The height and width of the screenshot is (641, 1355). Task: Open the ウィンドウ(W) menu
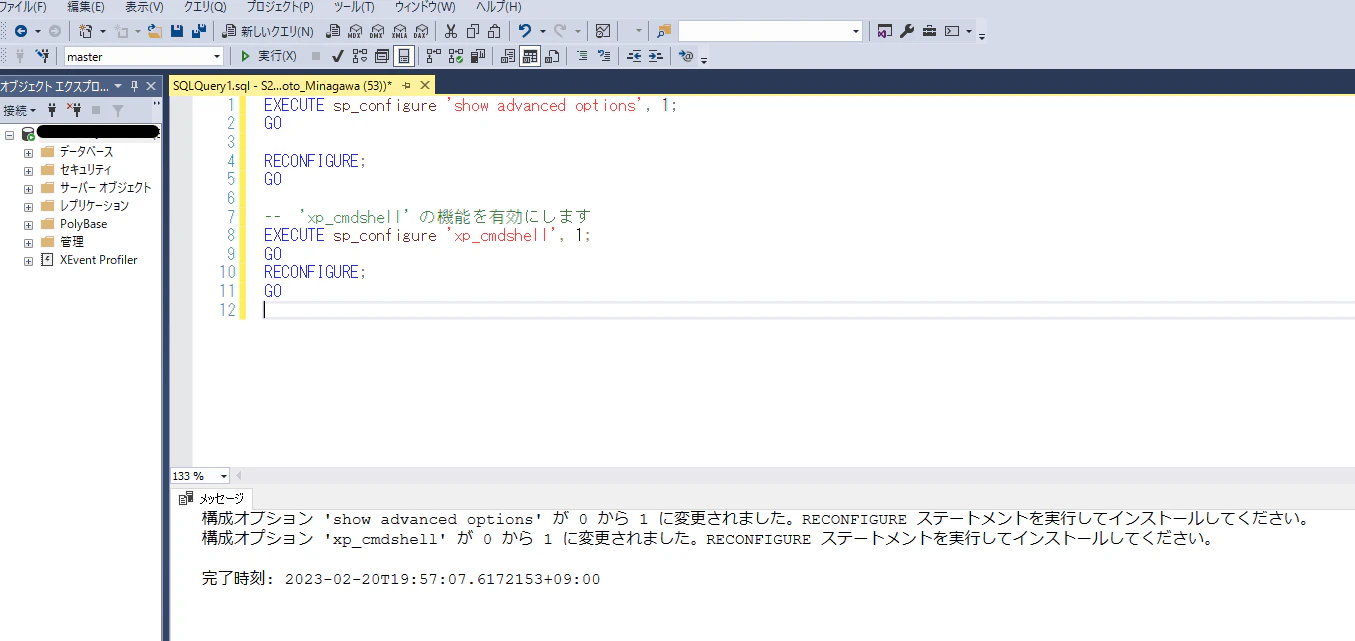point(425,7)
